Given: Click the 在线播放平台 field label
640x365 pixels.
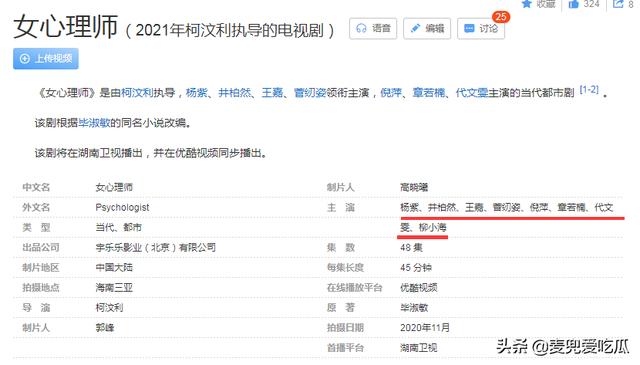Looking at the screenshot, I should click(354, 287).
